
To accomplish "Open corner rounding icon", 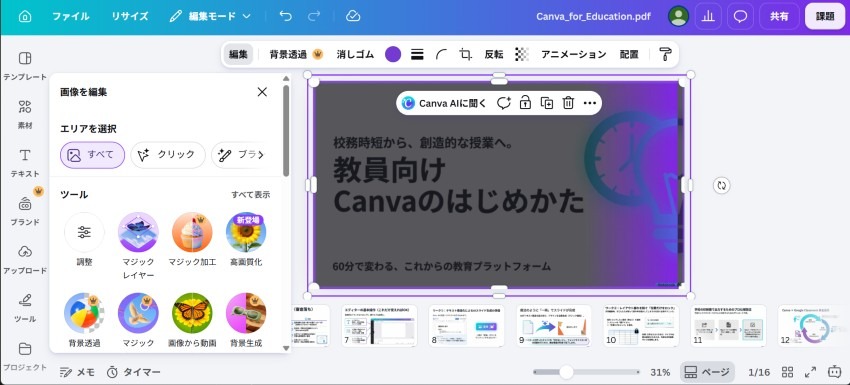I will tap(441, 54).
